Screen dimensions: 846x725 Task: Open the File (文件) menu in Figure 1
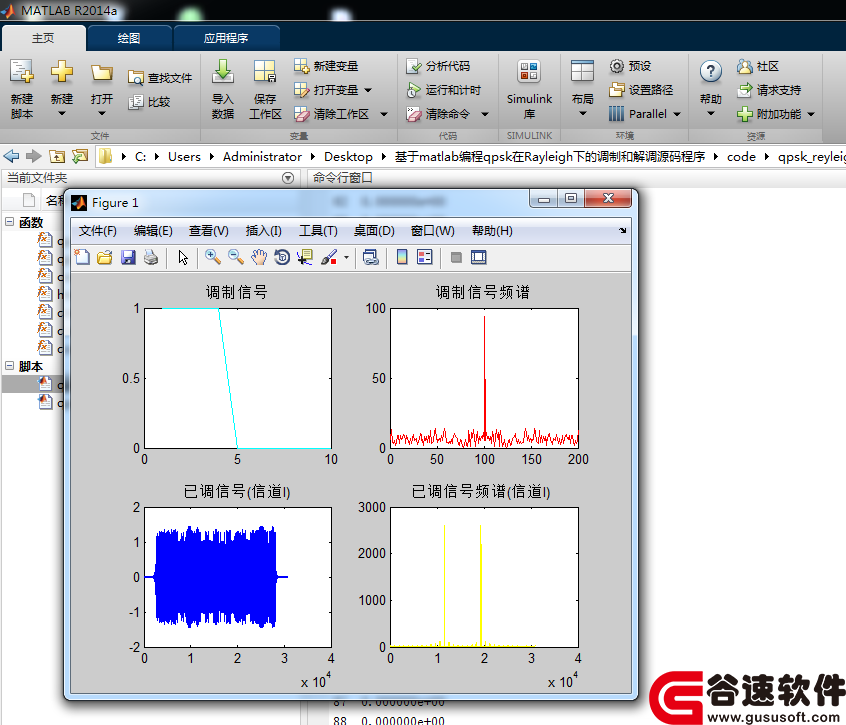tap(98, 231)
